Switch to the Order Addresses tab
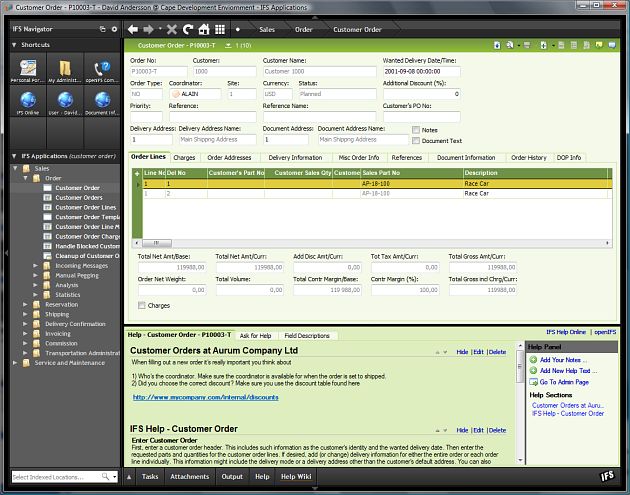This screenshot has height=495, width=630. tap(229, 158)
